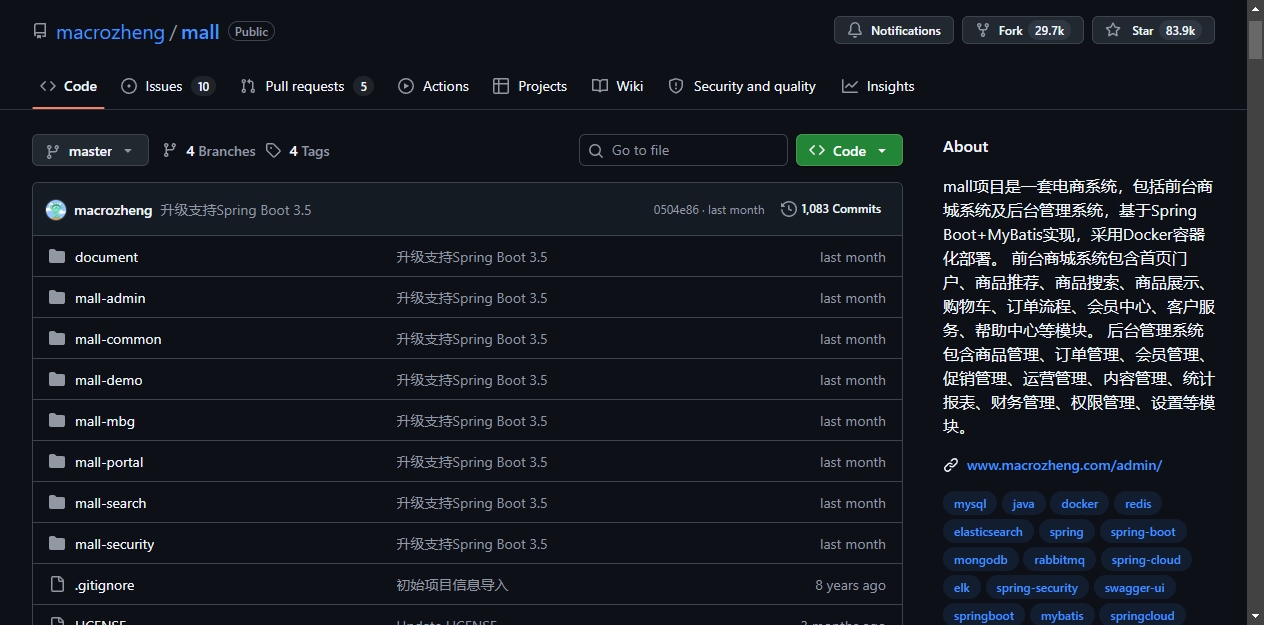Open the Insights tab
This screenshot has width=1264, height=625.
[x=878, y=86]
